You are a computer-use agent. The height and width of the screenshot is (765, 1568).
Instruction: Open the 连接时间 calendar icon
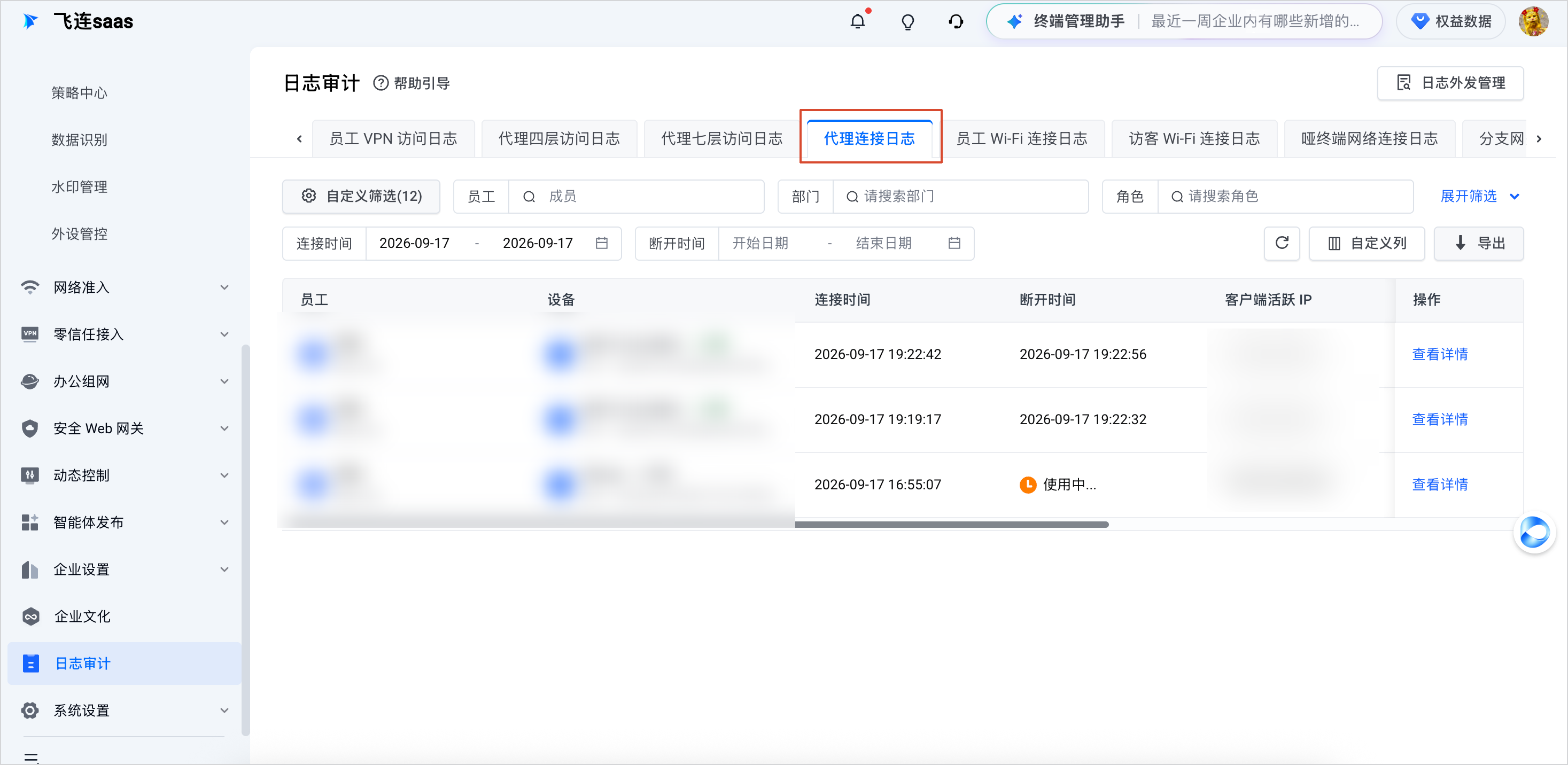[601, 244]
